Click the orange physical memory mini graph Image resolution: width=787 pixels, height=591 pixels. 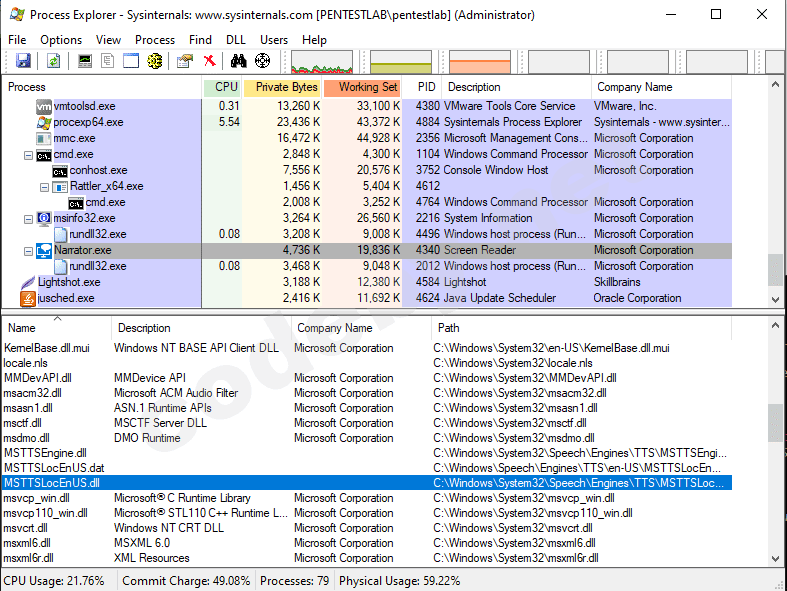pos(480,62)
